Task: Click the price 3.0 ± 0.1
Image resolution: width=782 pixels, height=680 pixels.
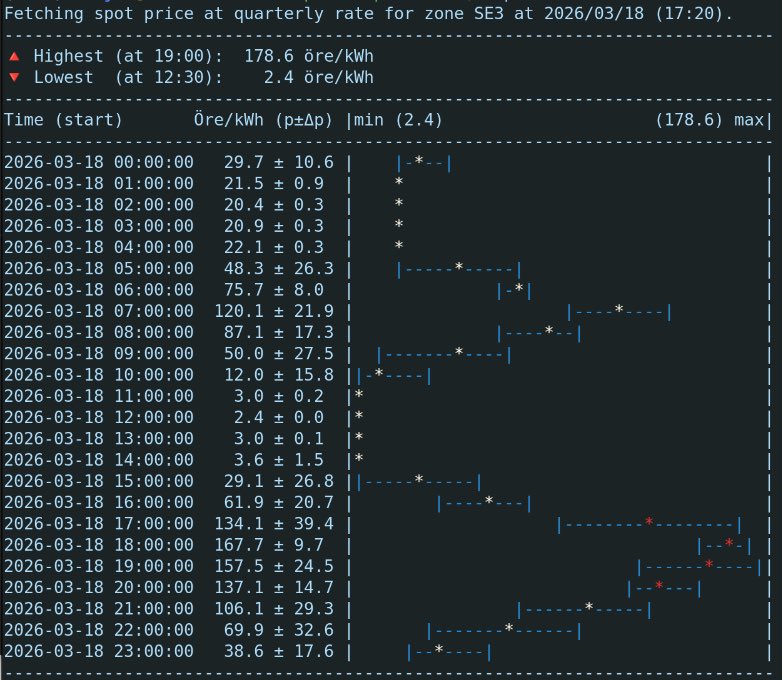Action: pyautogui.click(x=279, y=439)
